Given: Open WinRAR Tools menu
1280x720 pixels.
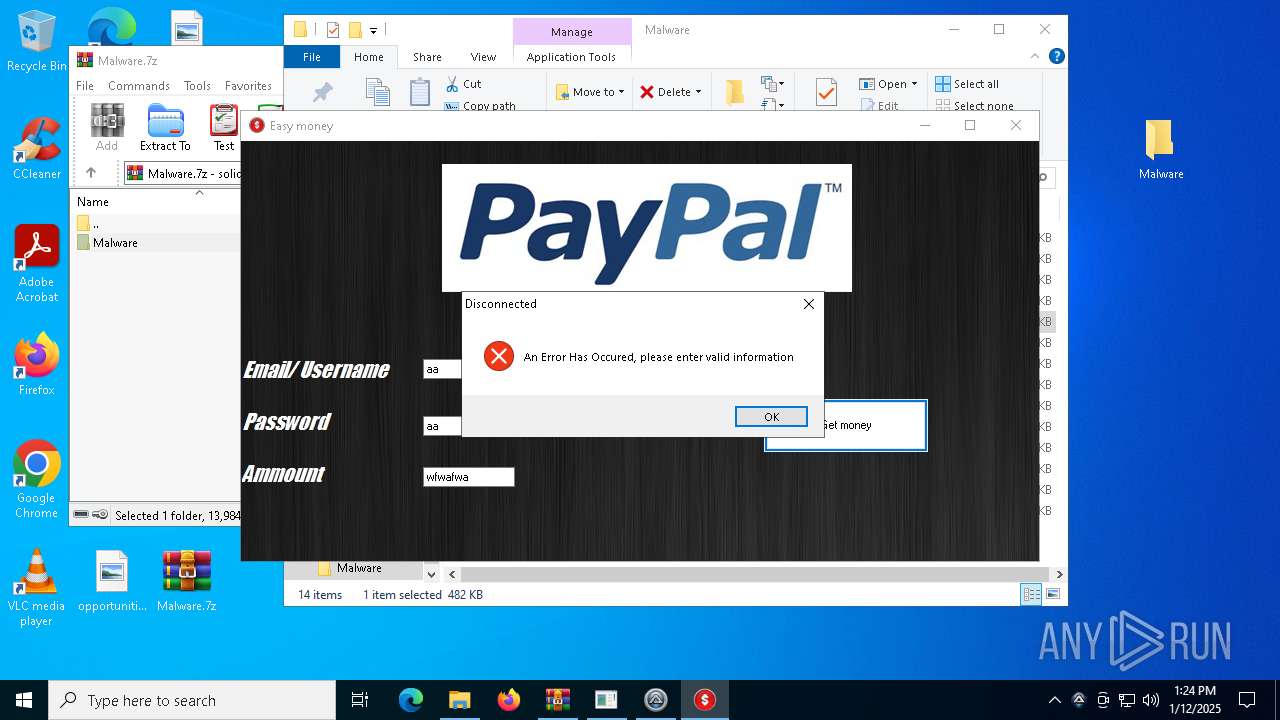Looking at the screenshot, I should tap(197, 86).
